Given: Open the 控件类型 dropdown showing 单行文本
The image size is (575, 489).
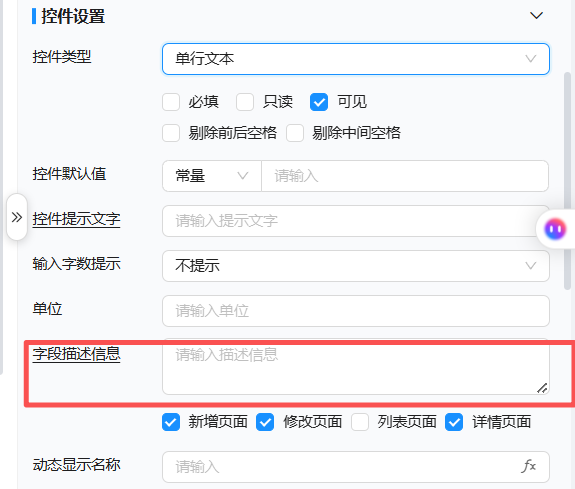Looking at the screenshot, I should [x=356, y=59].
